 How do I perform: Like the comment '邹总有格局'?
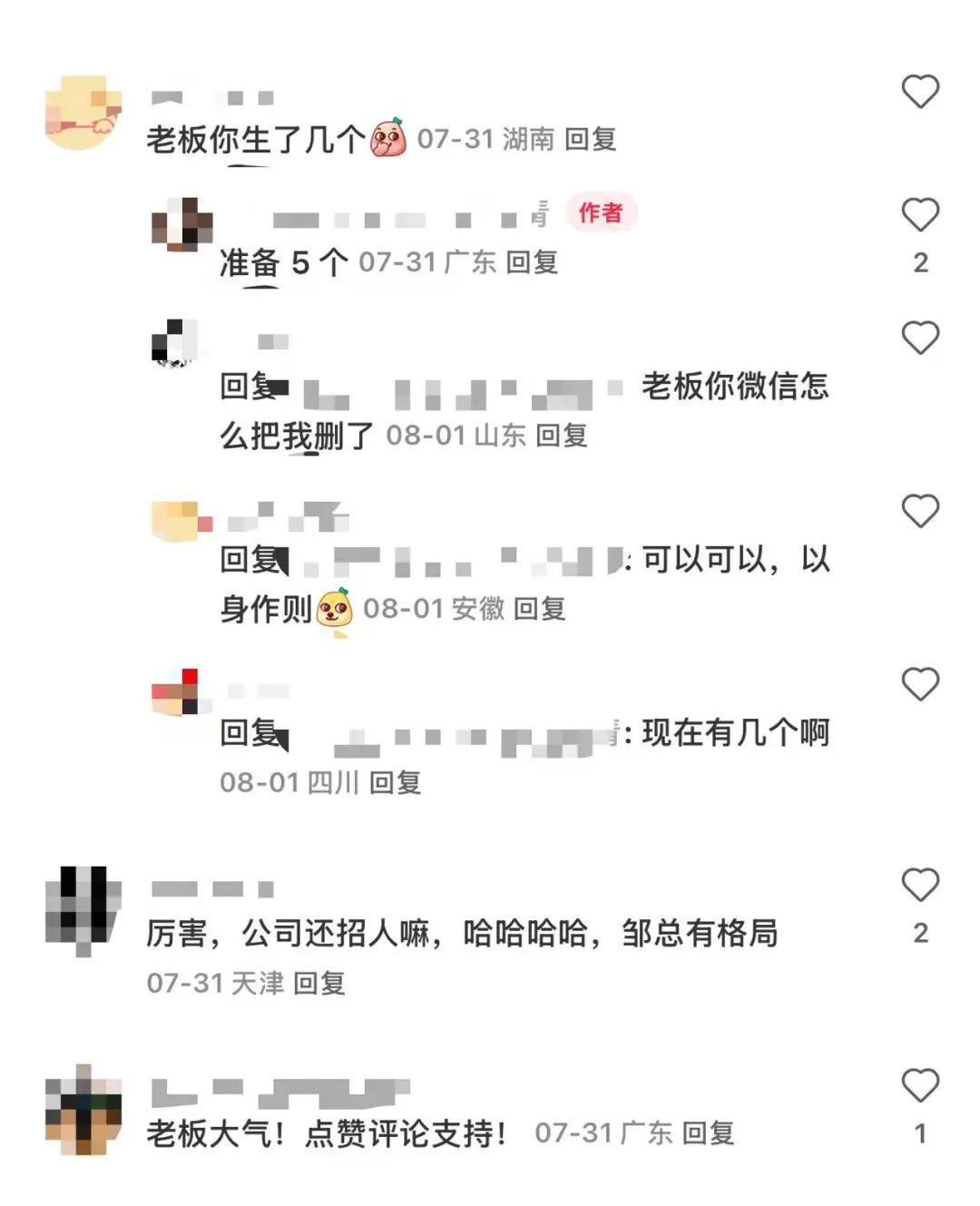point(919,885)
